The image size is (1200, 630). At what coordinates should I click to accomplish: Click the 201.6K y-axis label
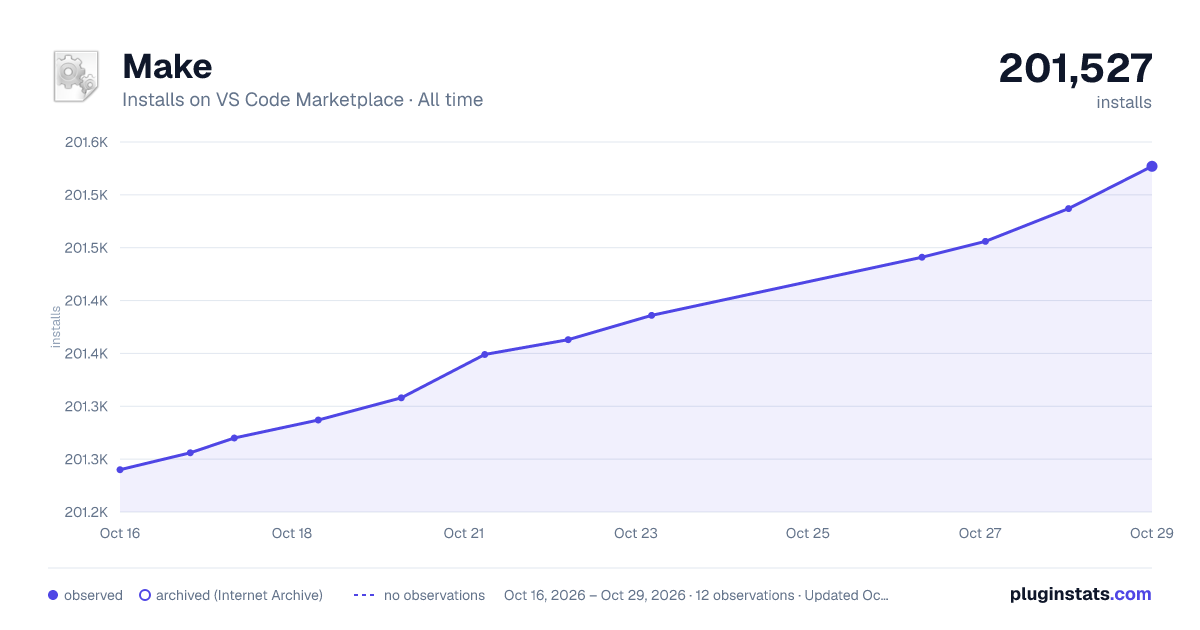(x=86, y=142)
